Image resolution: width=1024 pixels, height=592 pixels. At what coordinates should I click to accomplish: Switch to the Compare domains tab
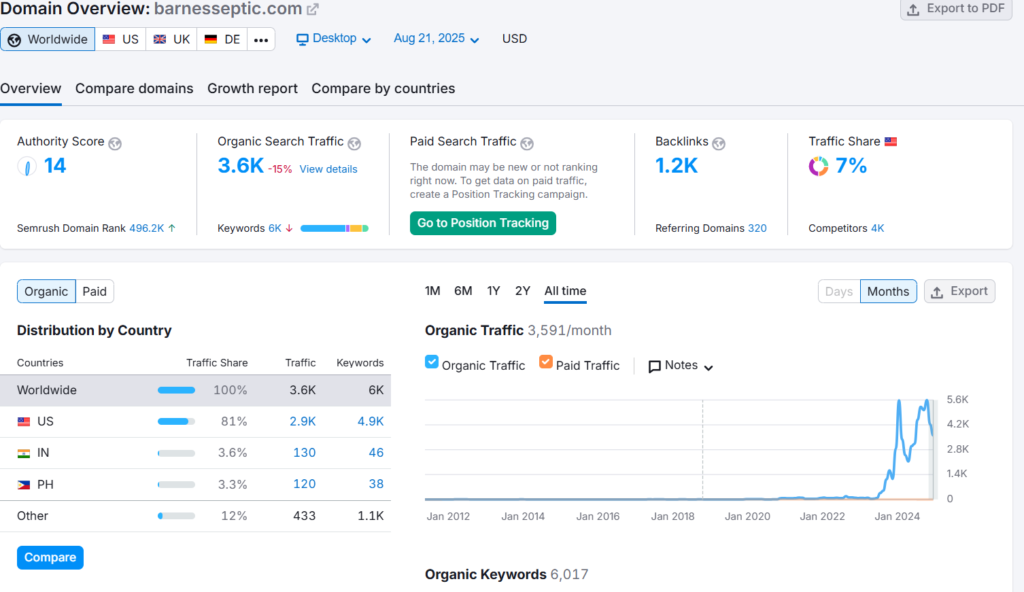pos(134,89)
